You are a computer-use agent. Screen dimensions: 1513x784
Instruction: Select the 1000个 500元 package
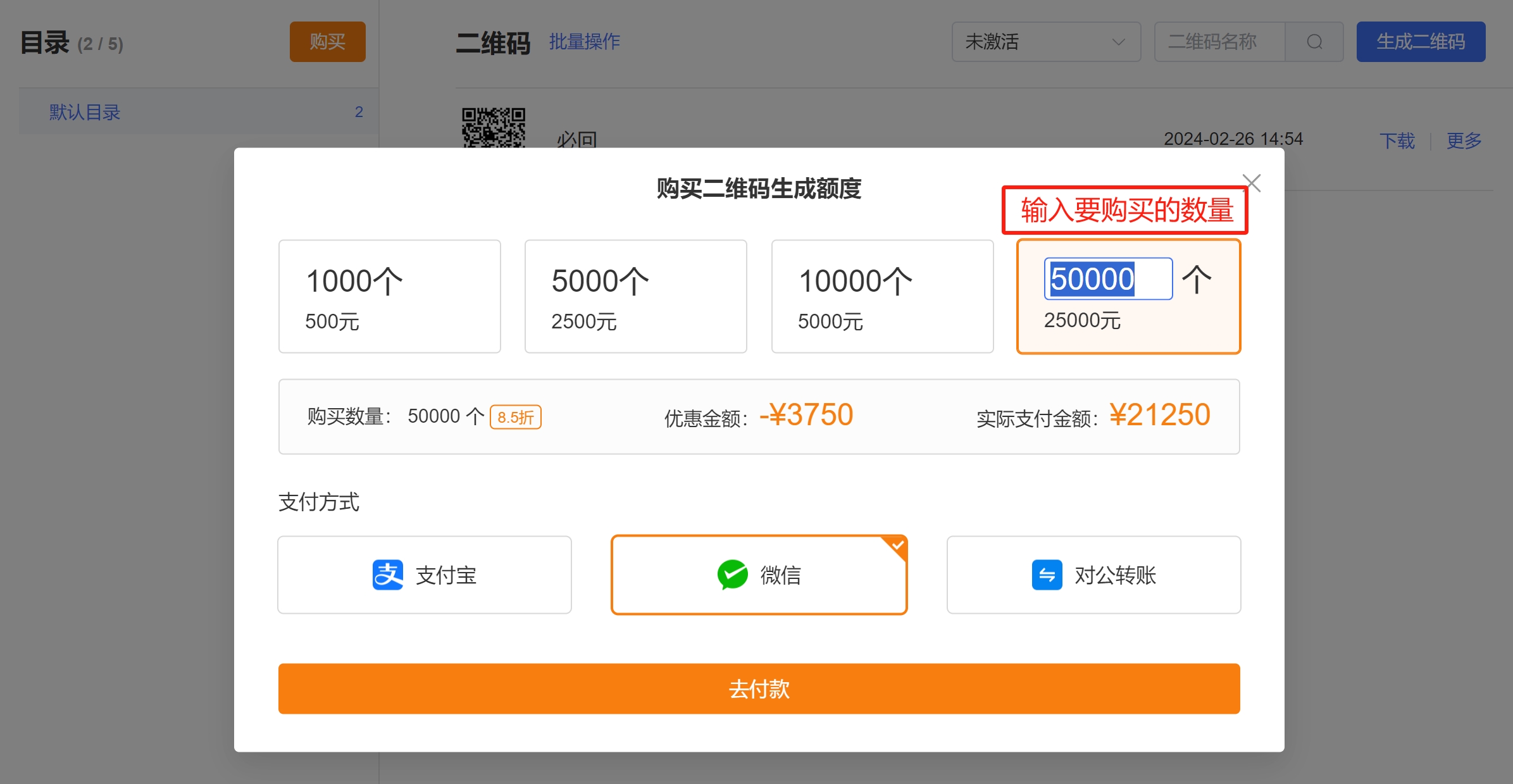pos(389,296)
